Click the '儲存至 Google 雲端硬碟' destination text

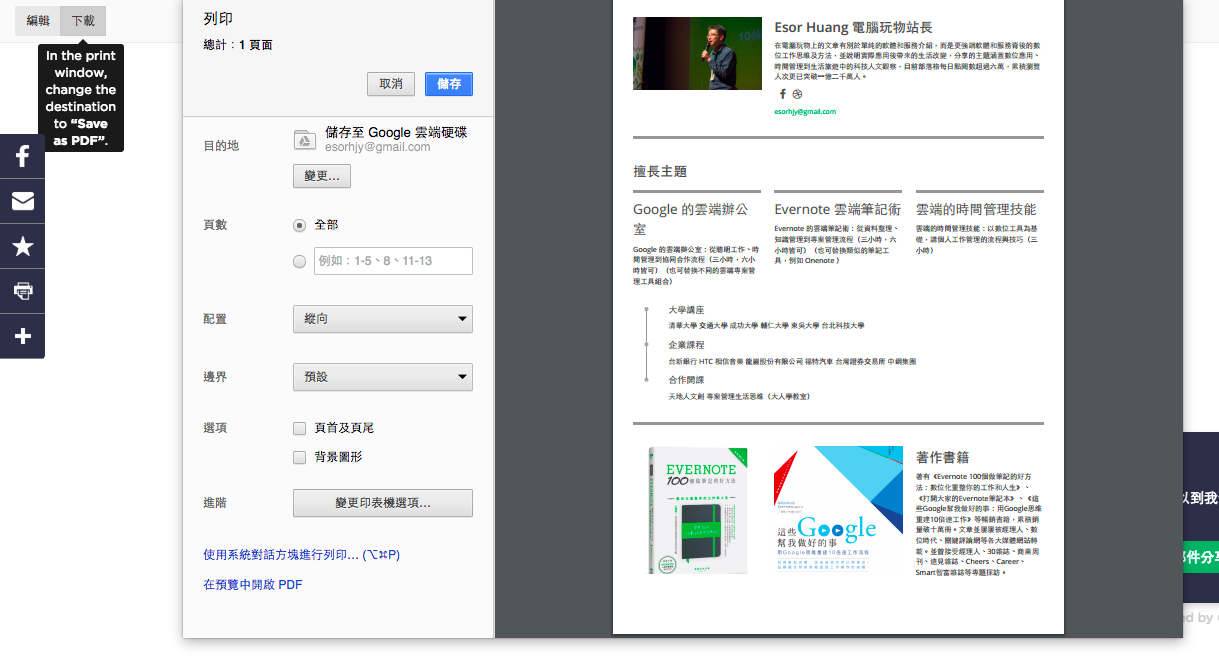395,132
